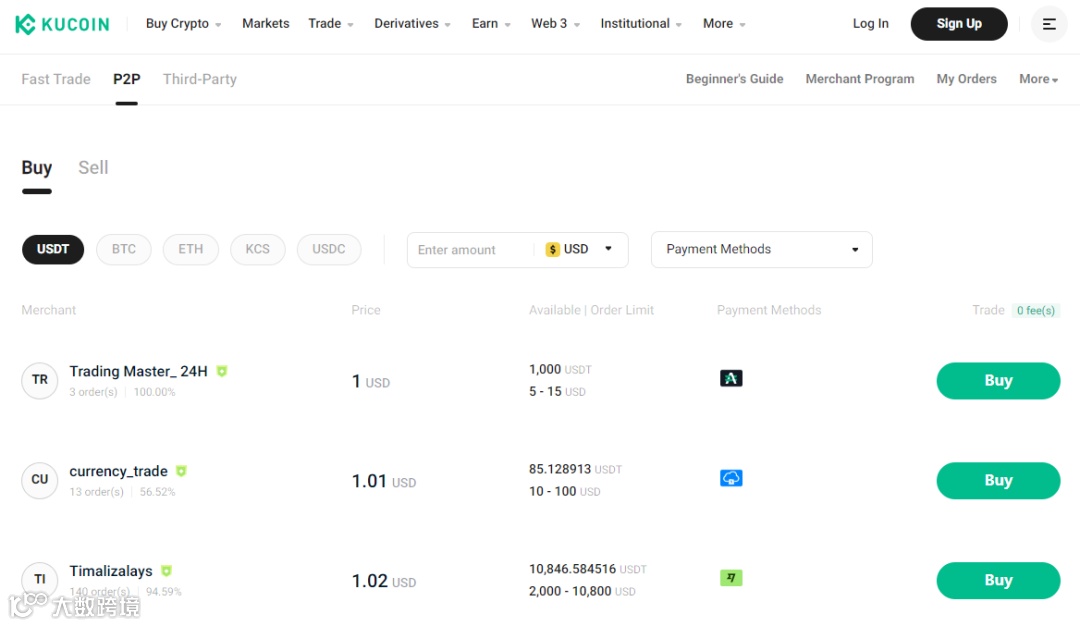The width and height of the screenshot is (1080, 626).
Task: Click Trading Master_24H verified shield badge
Action: [x=222, y=371]
